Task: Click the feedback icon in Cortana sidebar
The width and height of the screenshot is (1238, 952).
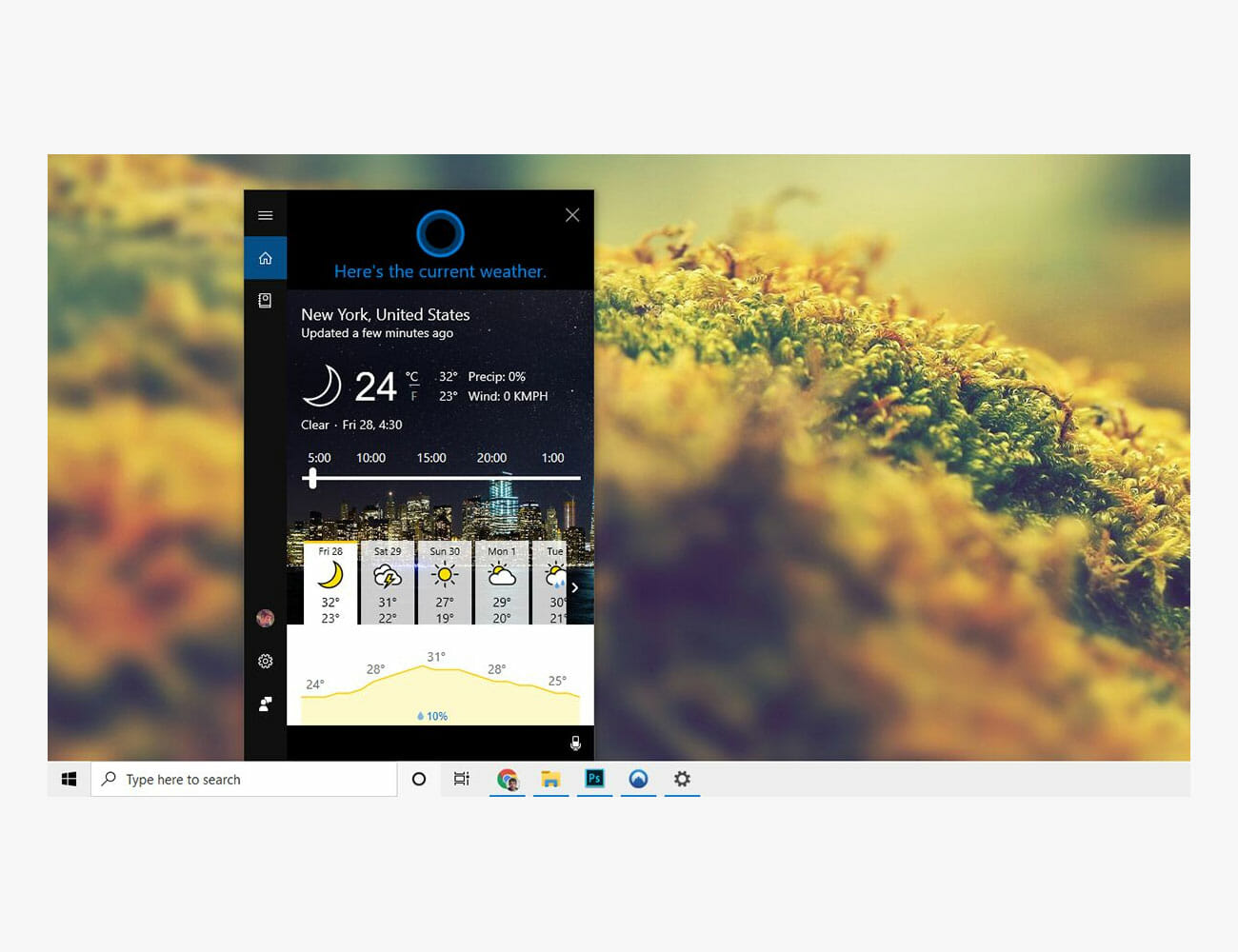Action: point(266,704)
